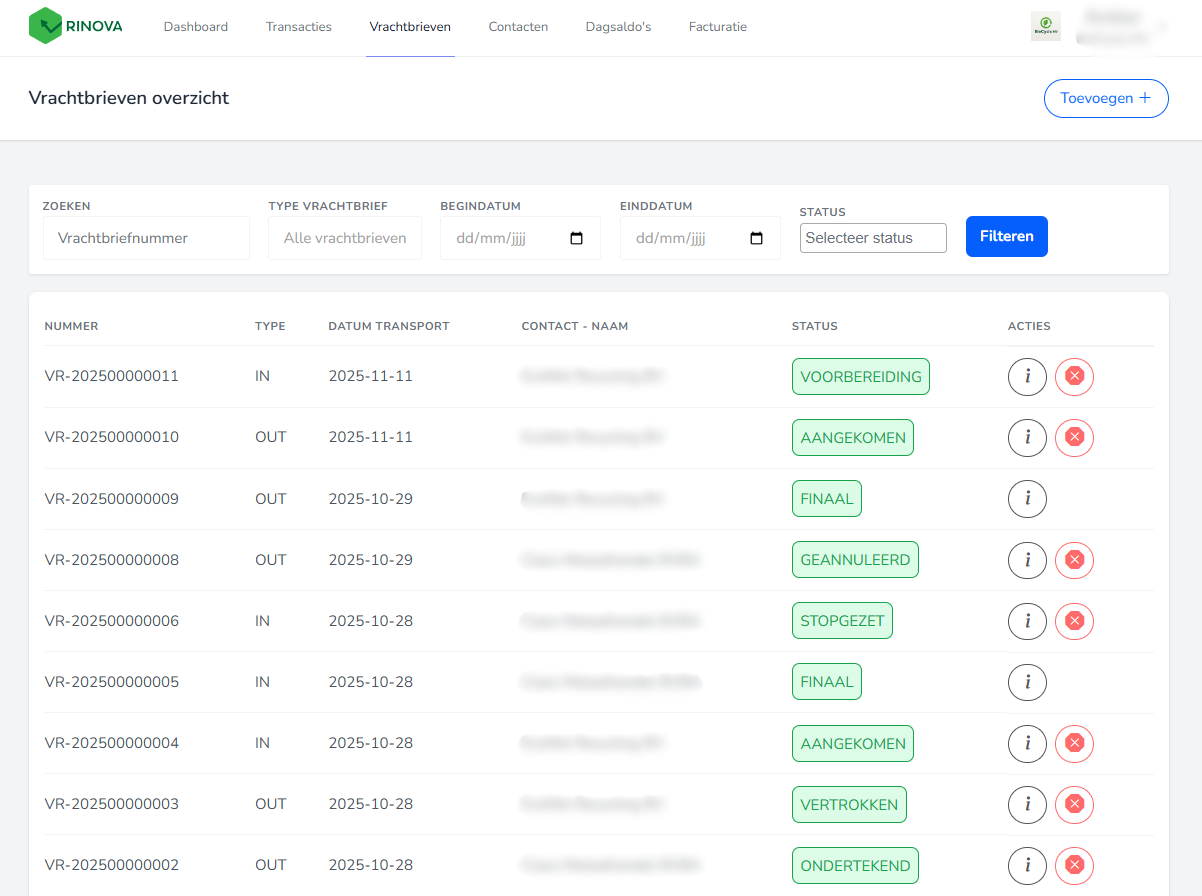1202x896 pixels.
Task: Click info icon for VR-202500000003
Action: 1027,804
